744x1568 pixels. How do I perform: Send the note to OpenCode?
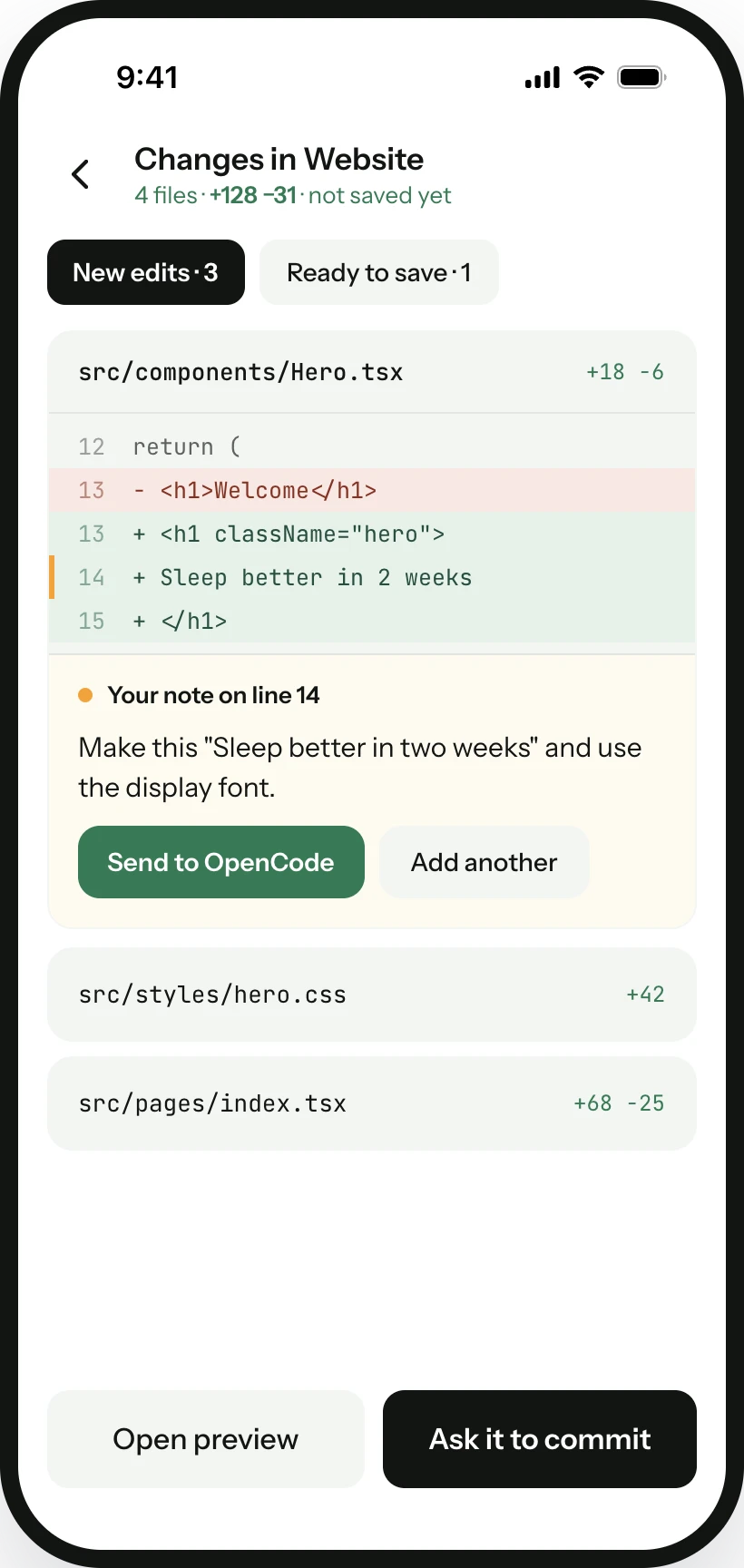pos(221,862)
